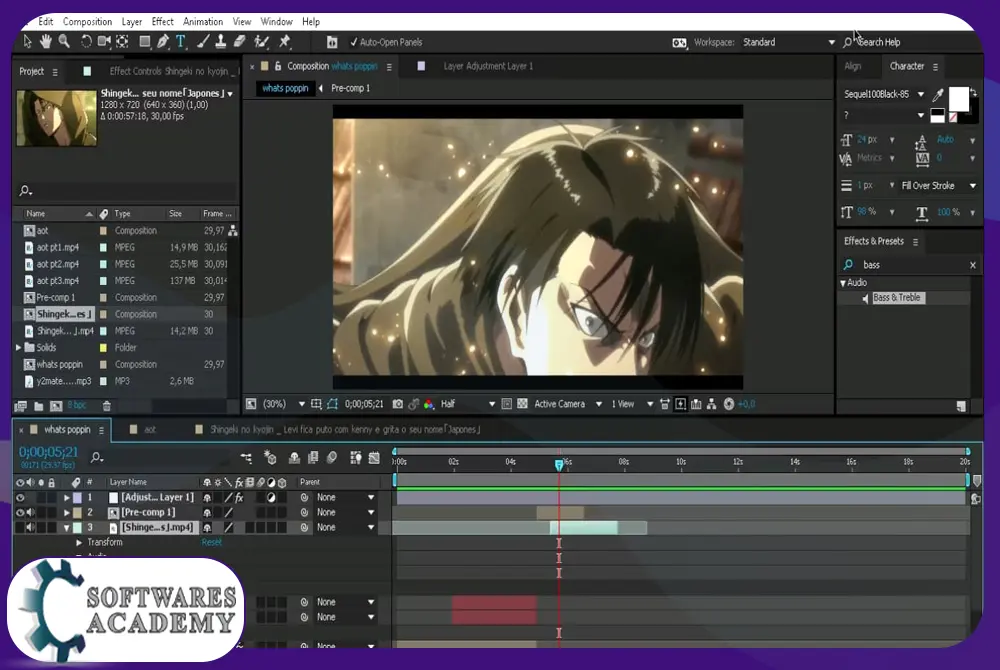Expand the Transform property group

(x=78, y=543)
